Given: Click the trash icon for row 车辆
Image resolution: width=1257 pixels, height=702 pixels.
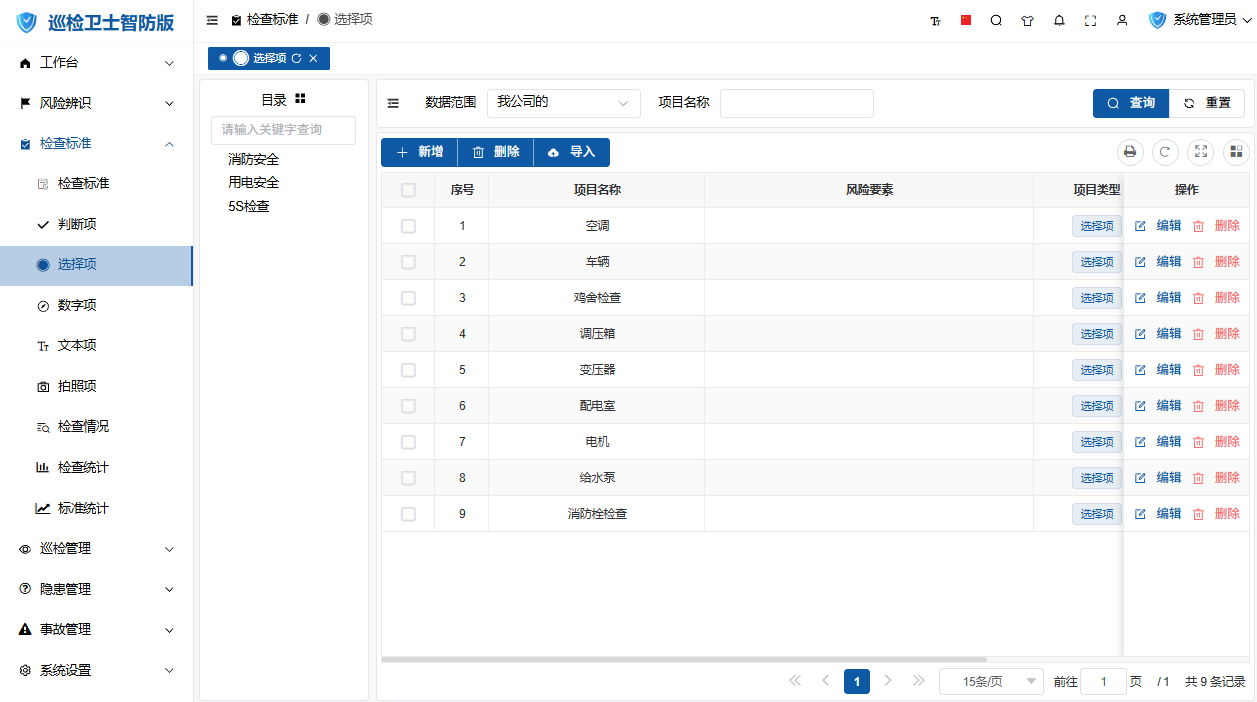Looking at the screenshot, I should pos(1198,262).
